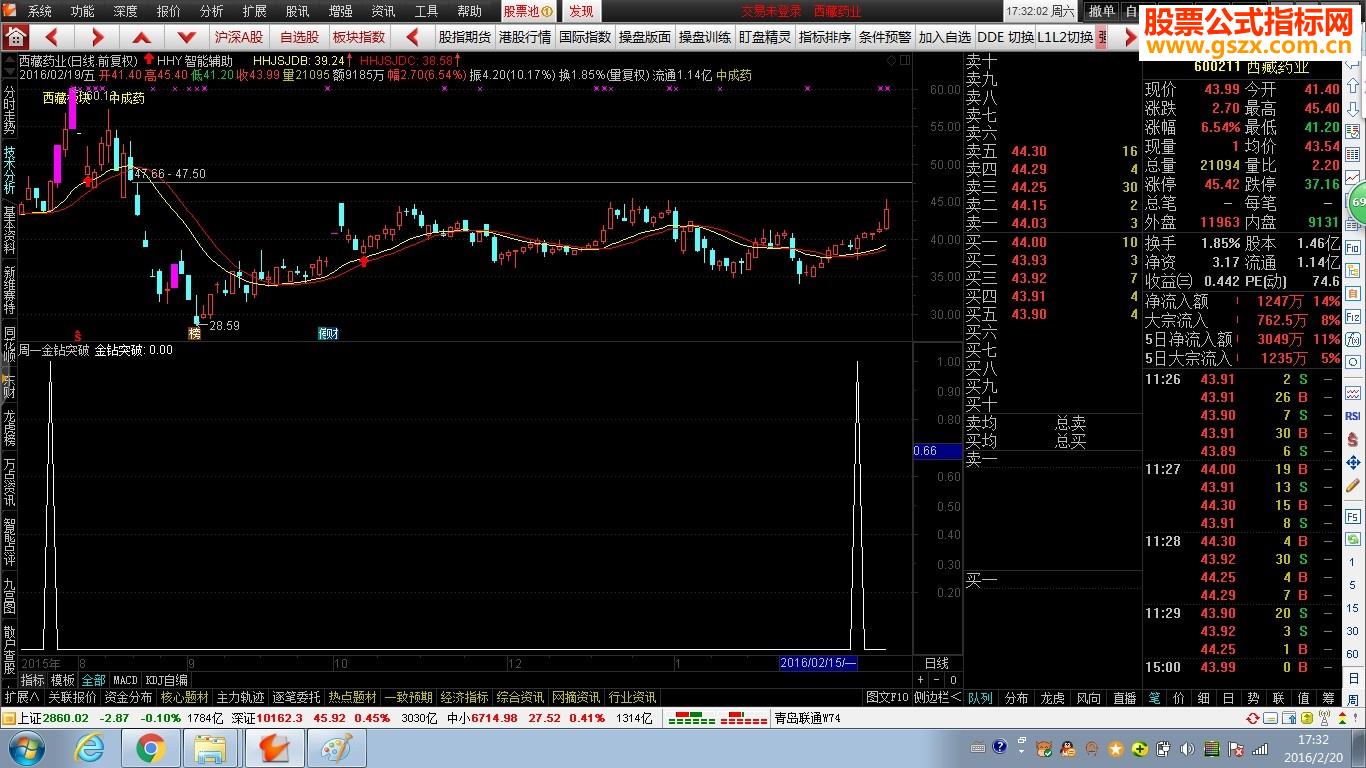Click the red forward arrow in the toolbar
Screen dimensions: 1366x768
pyautogui.click(x=97, y=37)
